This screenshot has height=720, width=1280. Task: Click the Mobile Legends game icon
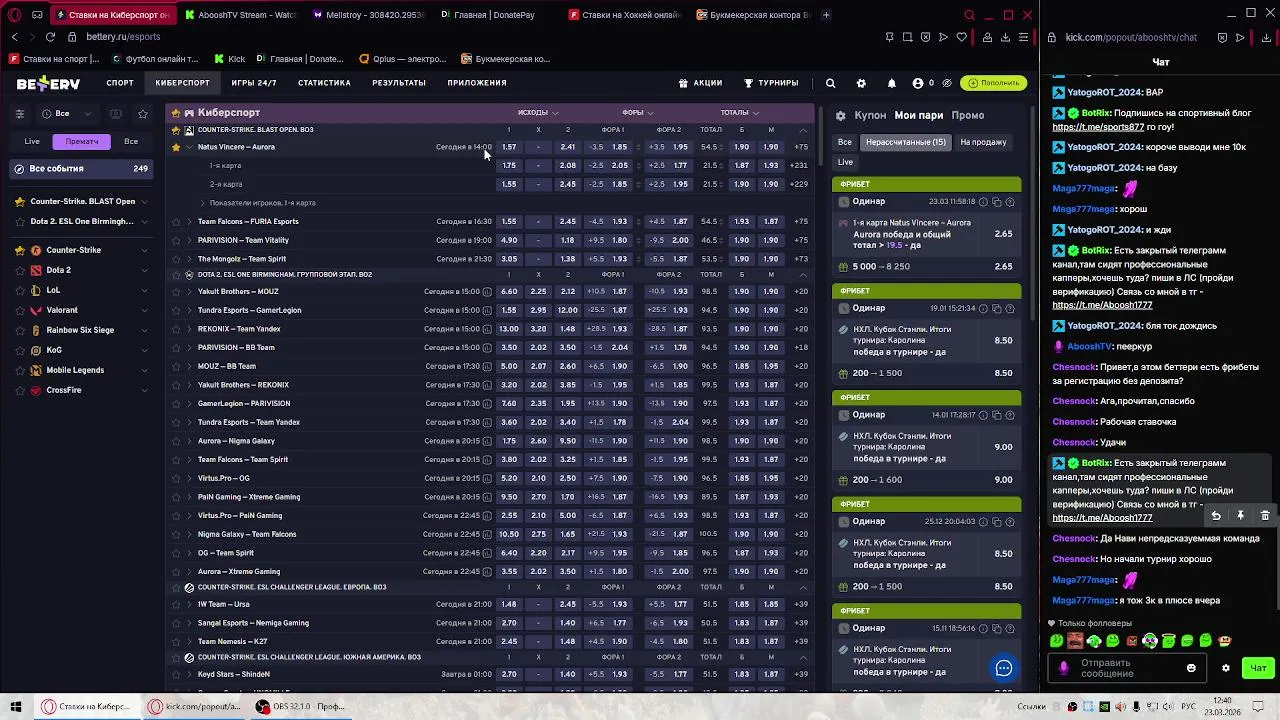click(x=36, y=370)
